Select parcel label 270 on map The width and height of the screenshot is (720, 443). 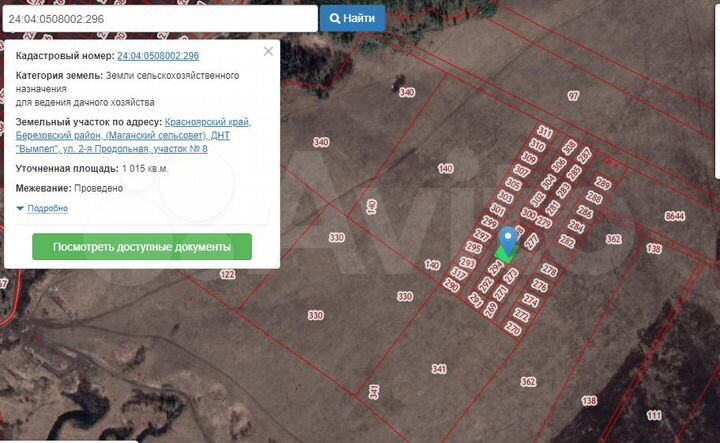(x=513, y=328)
